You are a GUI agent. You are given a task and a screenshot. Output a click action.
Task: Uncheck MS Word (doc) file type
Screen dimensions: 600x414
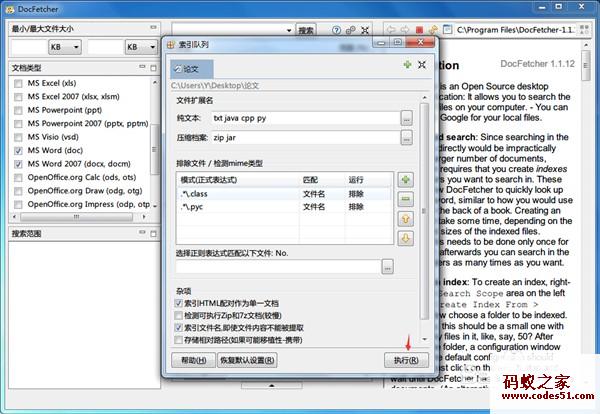click(18, 151)
